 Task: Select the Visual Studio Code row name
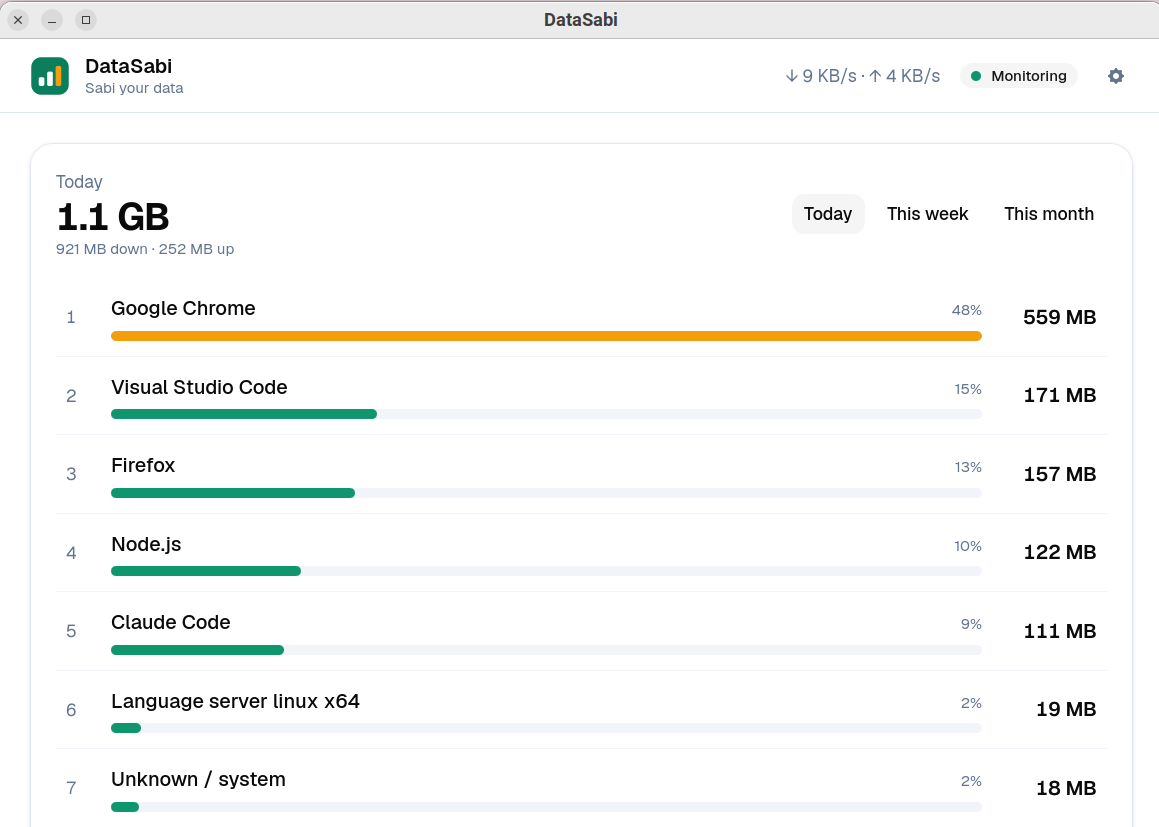[x=199, y=387]
